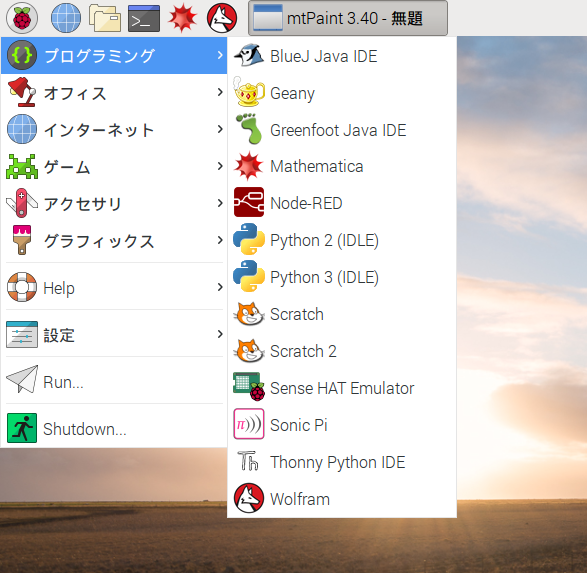The image size is (587, 573).
Task: Choose Shutdown... option
Action: click(114, 428)
